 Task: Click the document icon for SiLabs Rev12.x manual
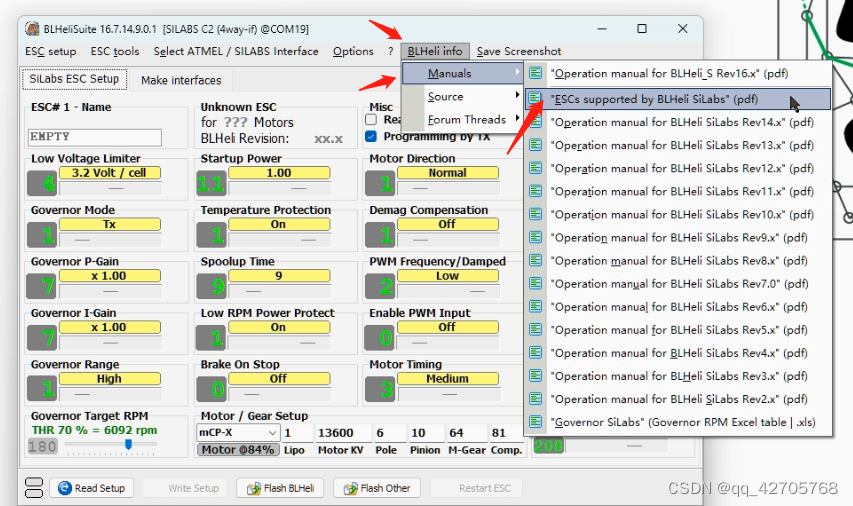(x=536, y=168)
